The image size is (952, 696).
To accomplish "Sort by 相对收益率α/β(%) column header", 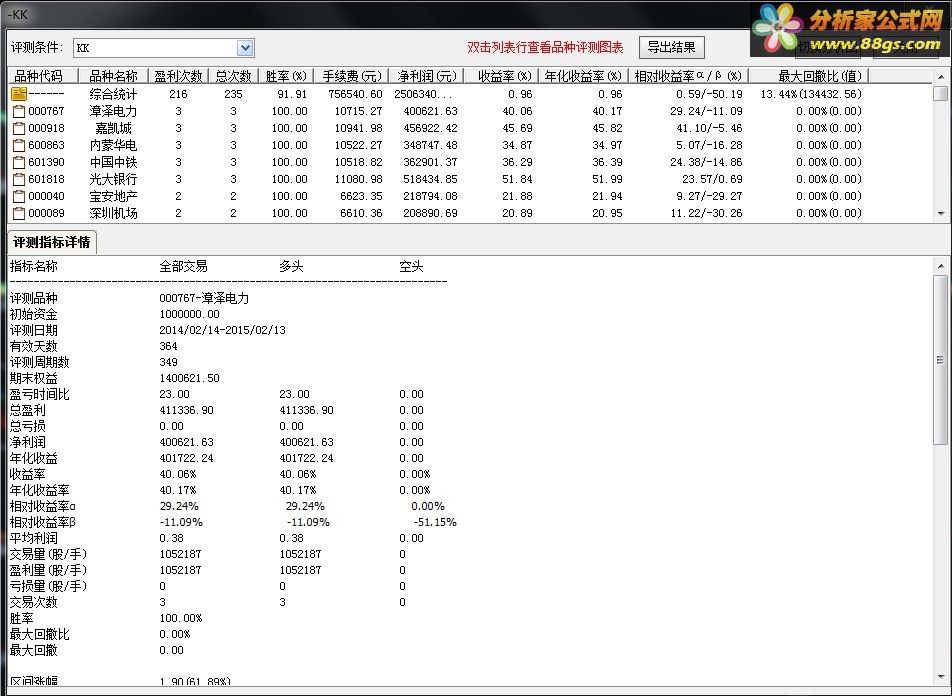I will pyautogui.click(x=688, y=76).
